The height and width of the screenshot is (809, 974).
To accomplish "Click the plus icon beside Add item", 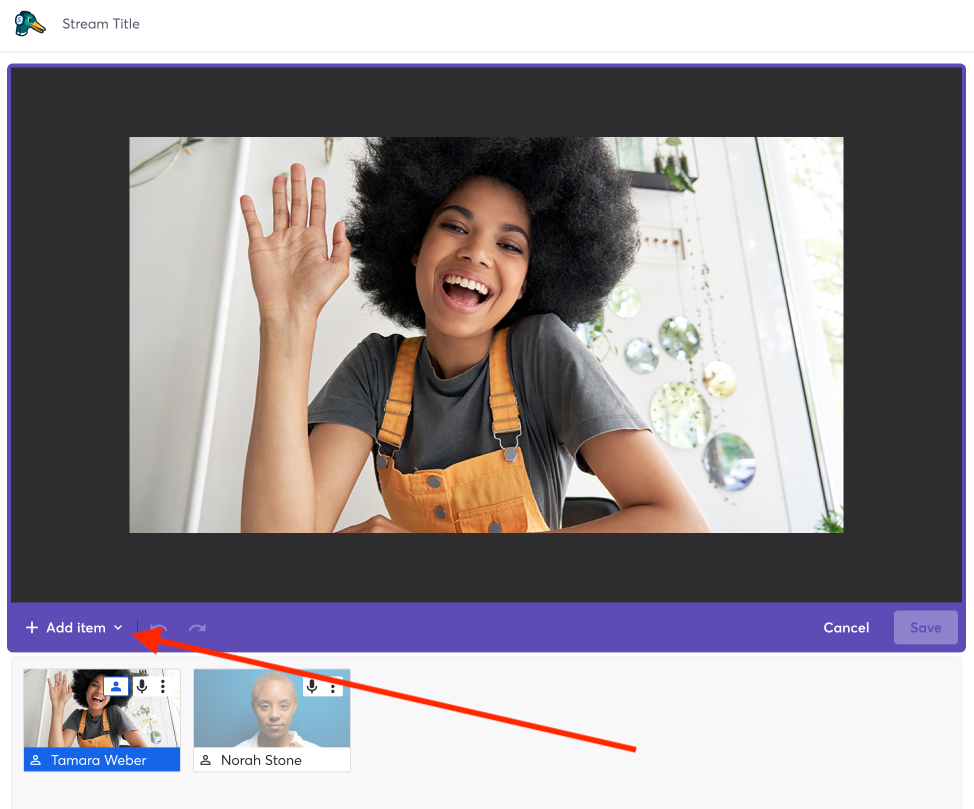I will pyautogui.click(x=32, y=628).
